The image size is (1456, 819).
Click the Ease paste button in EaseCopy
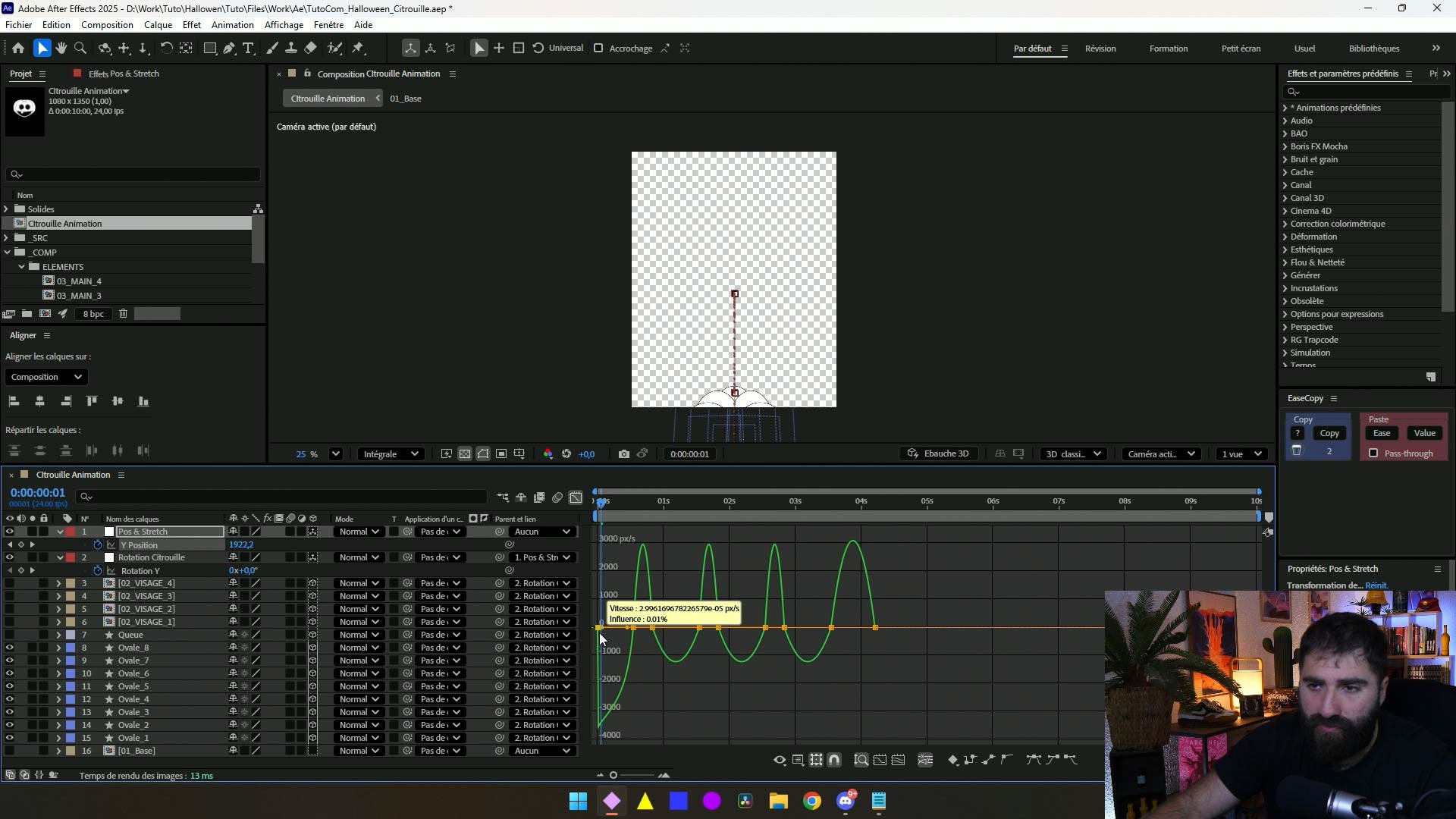click(x=1382, y=433)
